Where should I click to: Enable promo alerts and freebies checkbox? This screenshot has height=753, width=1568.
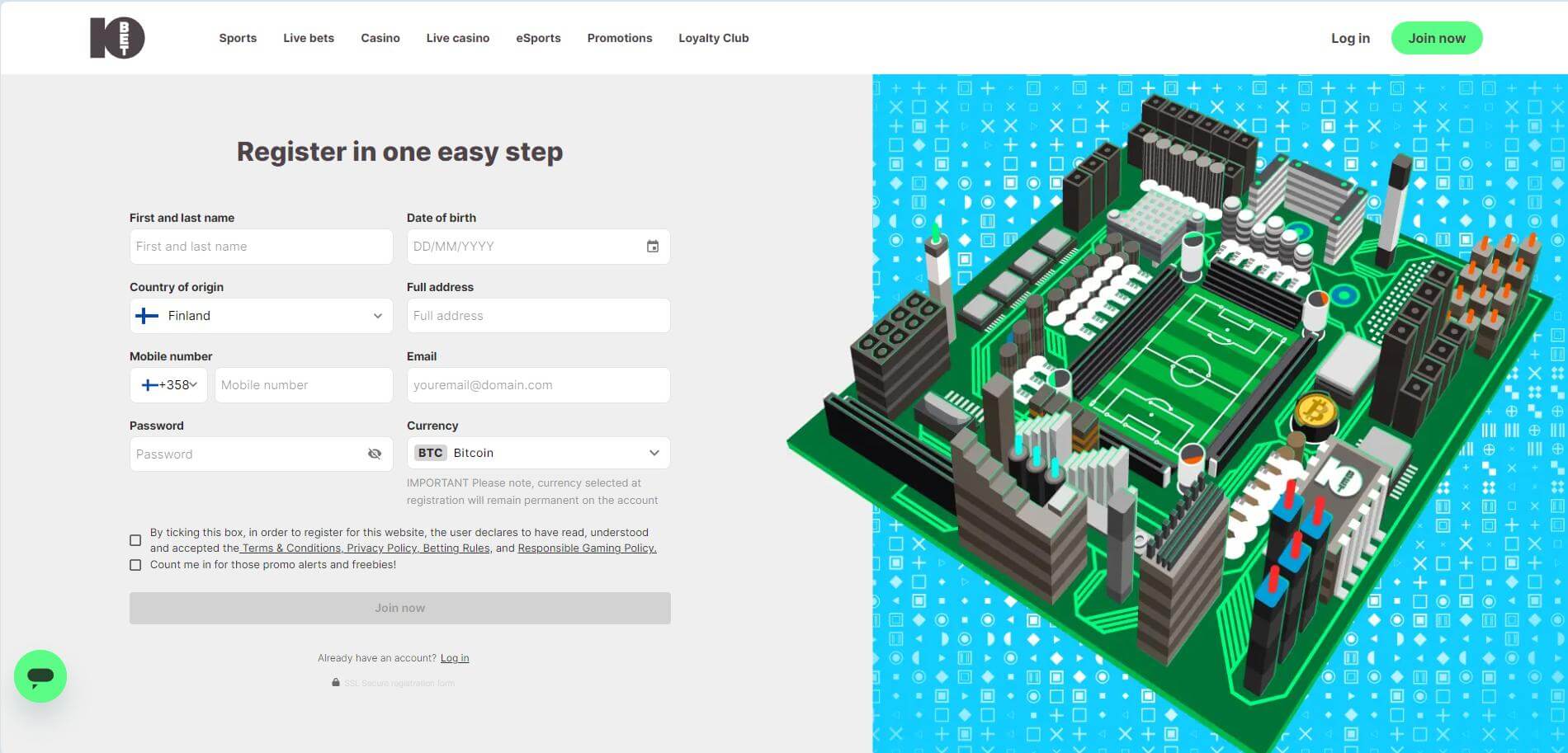point(135,565)
